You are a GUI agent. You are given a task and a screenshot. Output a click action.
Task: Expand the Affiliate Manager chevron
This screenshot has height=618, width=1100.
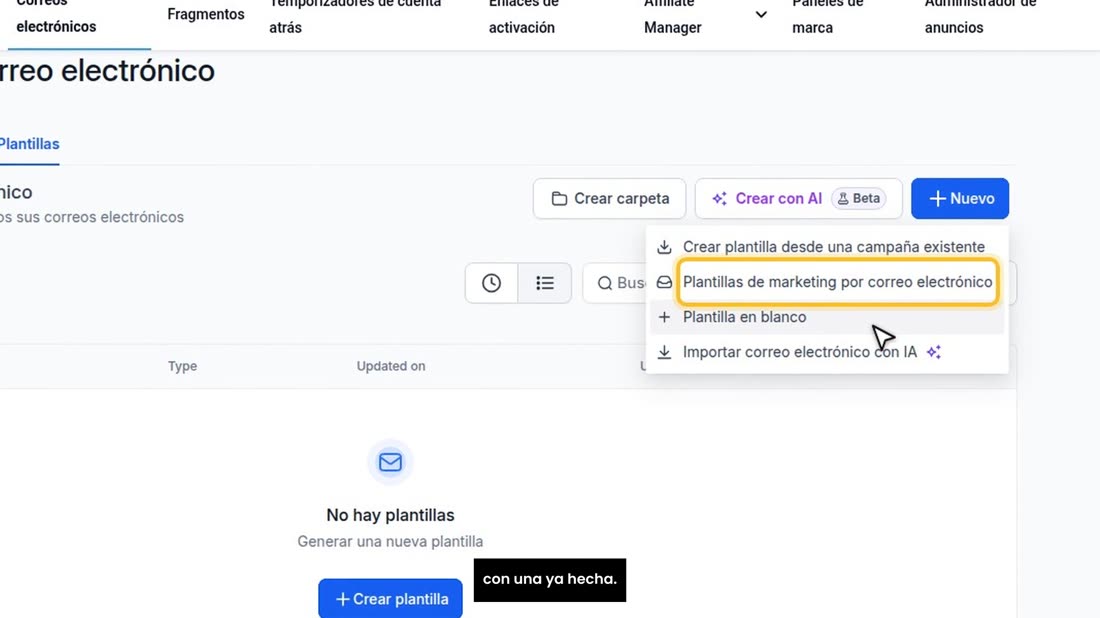[761, 15]
